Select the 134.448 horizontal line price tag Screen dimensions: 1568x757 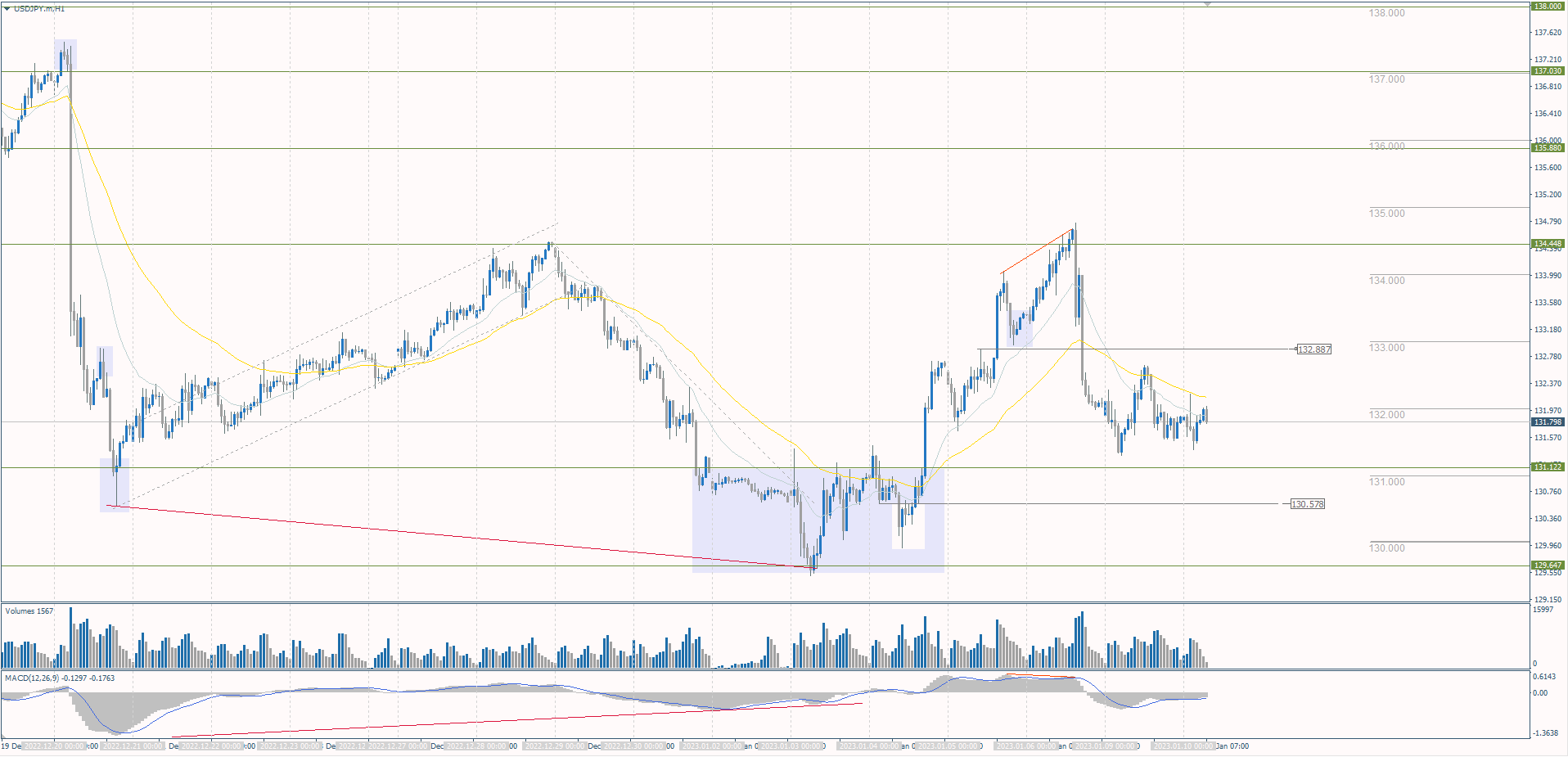[1548, 244]
